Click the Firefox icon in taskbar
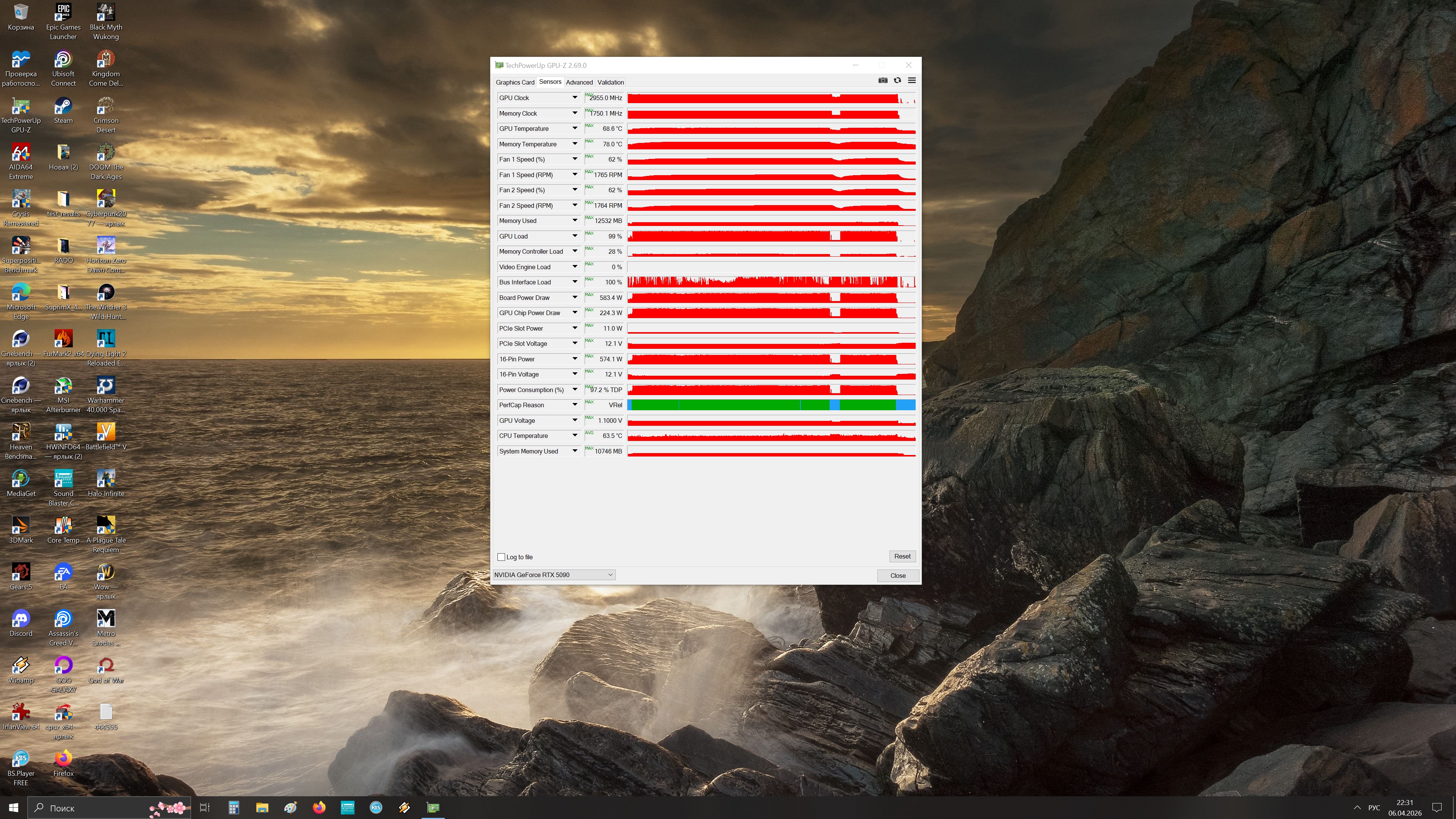The height and width of the screenshot is (819, 1456). (x=319, y=807)
